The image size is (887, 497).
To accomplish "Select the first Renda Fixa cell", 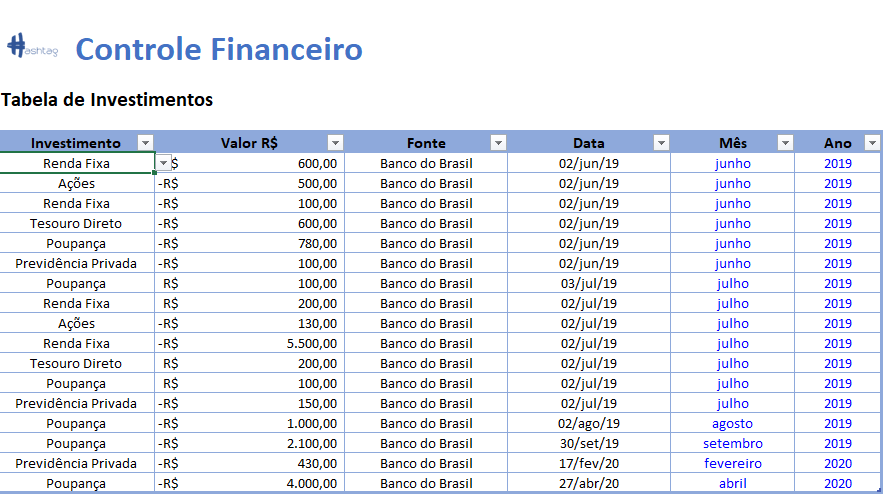I will (76, 163).
